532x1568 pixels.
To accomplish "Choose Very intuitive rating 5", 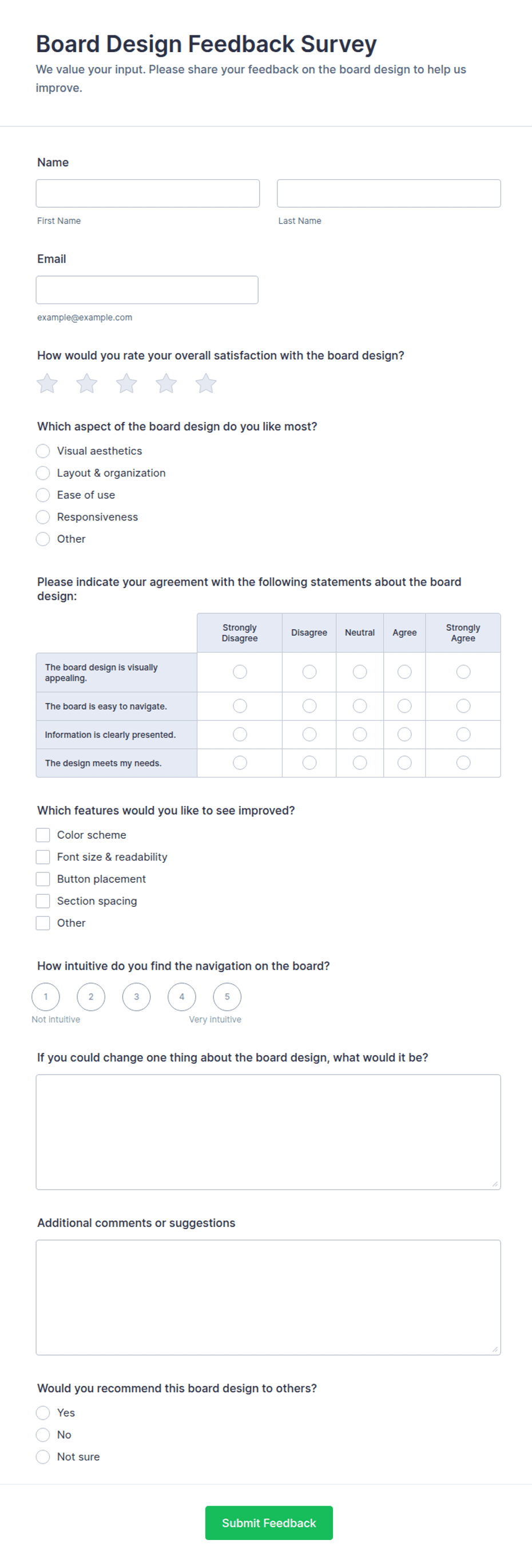I will 227,997.
